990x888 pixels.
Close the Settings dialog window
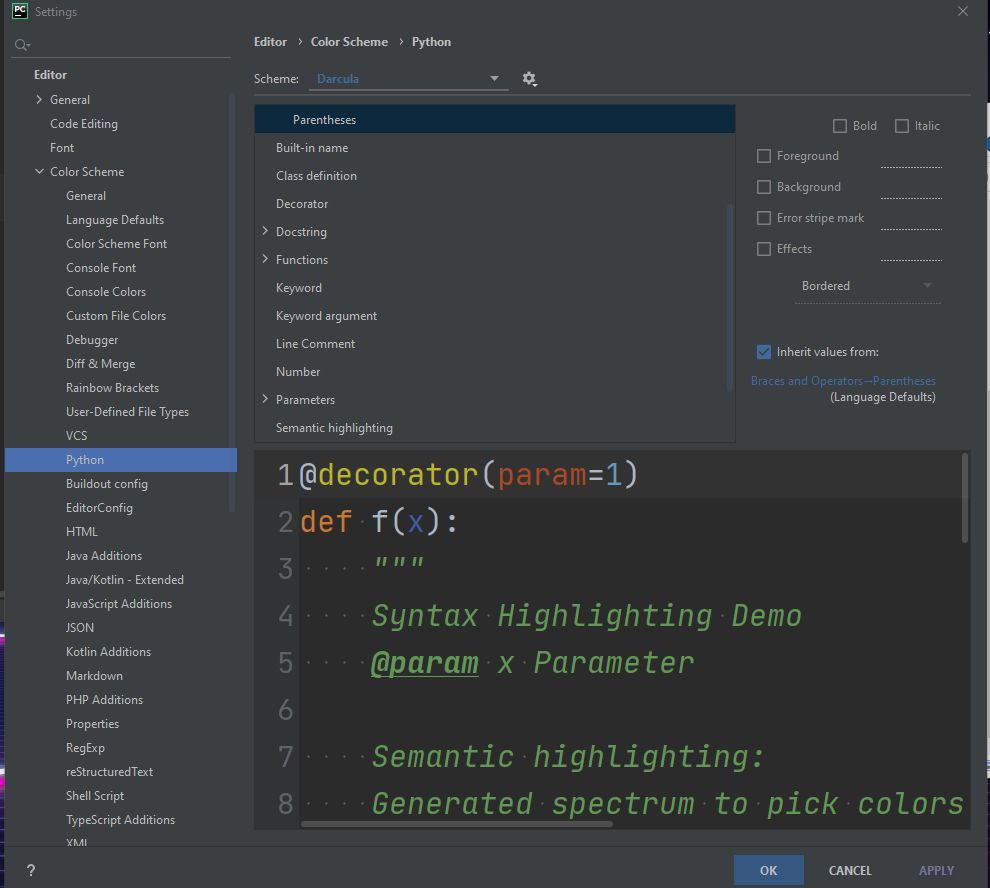tap(962, 12)
